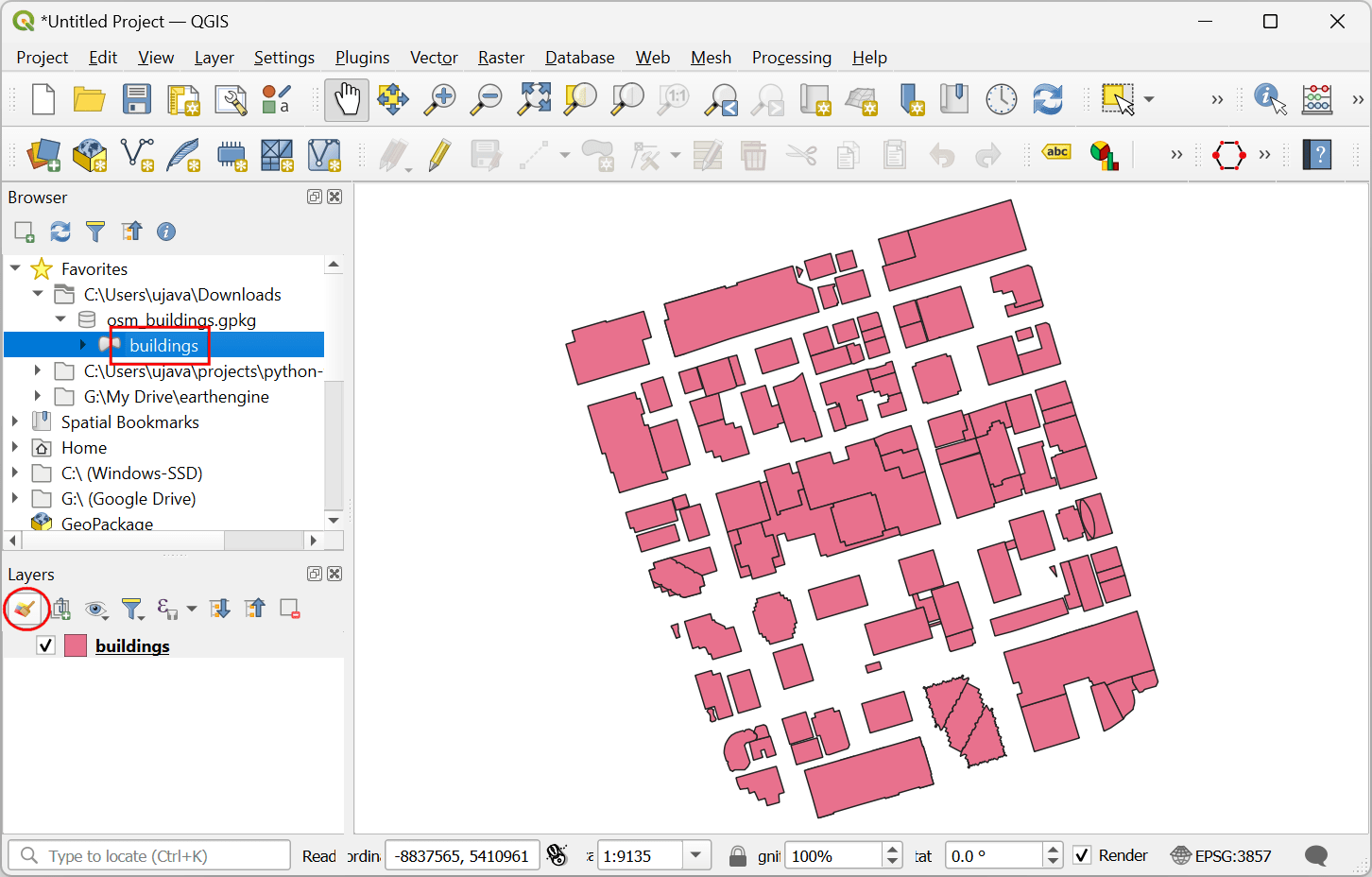Collapse the Favorites tree node
Screen dimensions: 1372x877
(15, 269)
